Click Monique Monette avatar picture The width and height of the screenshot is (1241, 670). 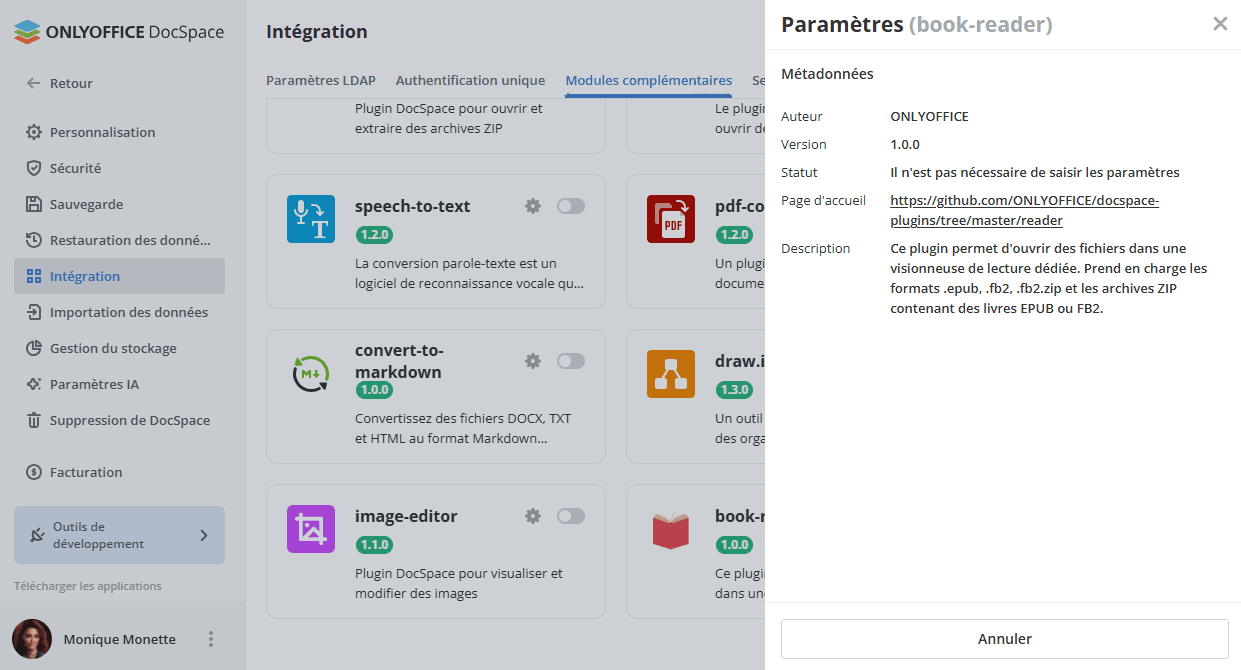pos(32,639)
